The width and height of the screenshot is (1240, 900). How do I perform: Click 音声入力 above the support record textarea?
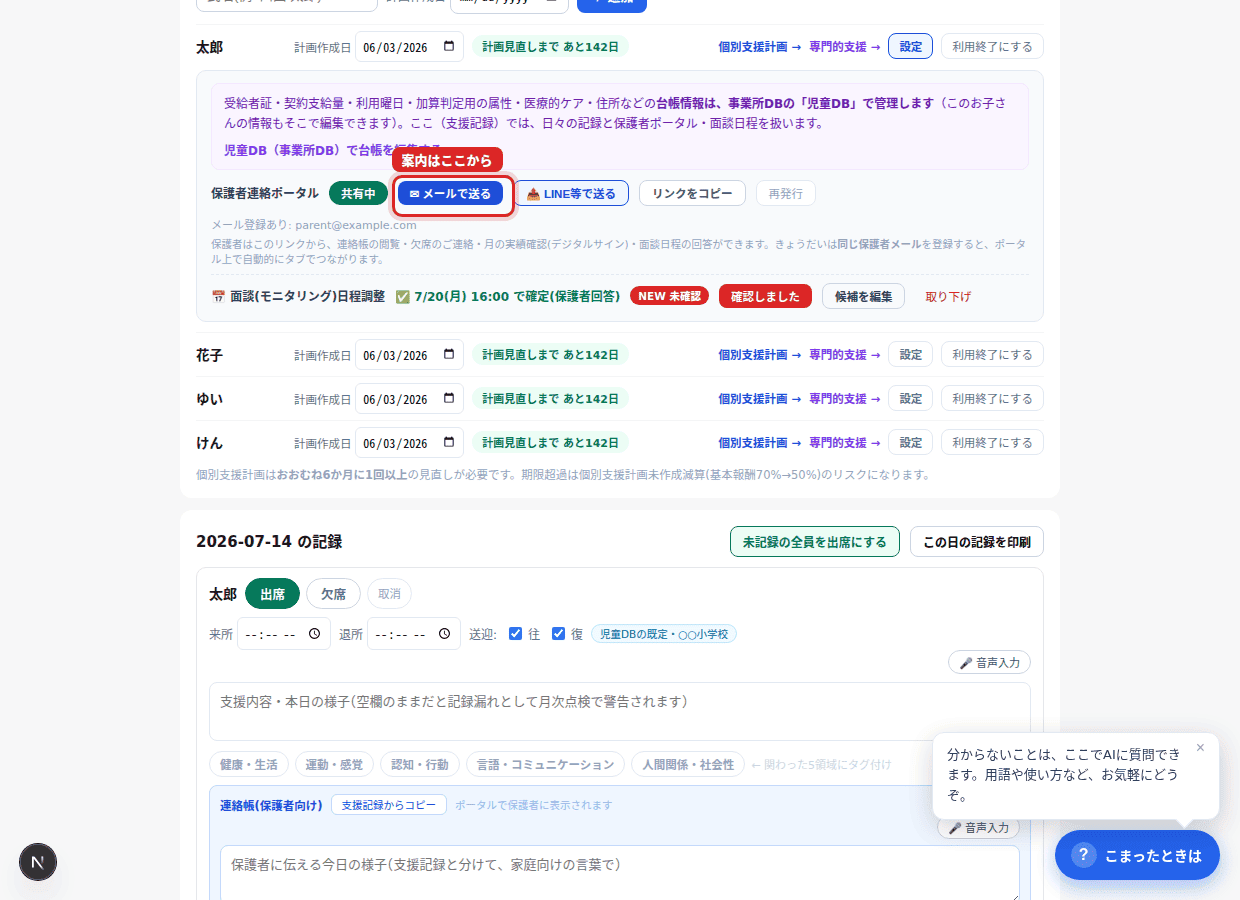(989, 662)
